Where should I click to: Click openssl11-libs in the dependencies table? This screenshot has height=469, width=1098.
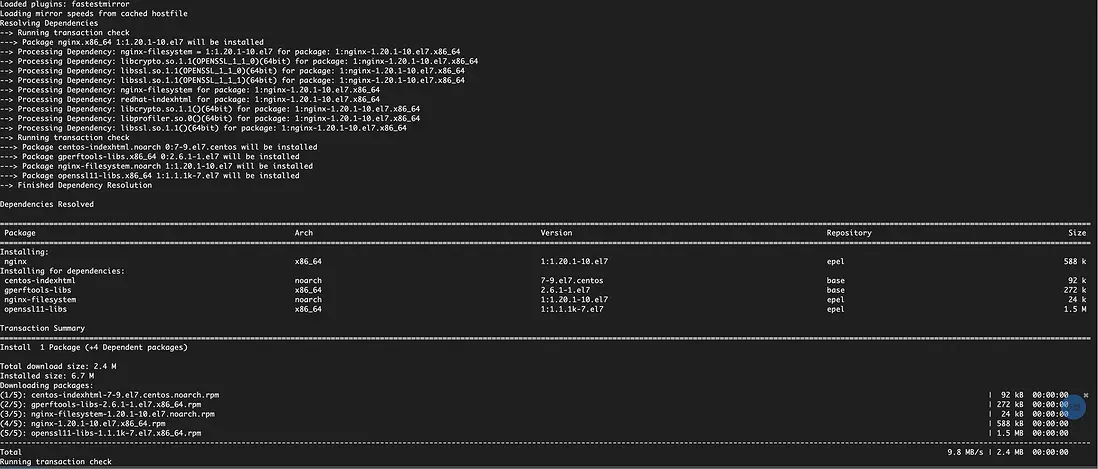36,309
